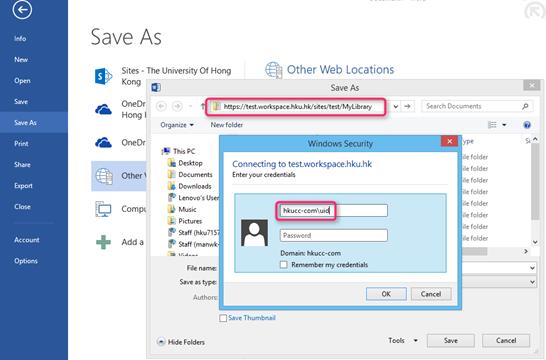This screenshot has width=546, height=360.
Task: Select the Pictures folder
Action: click(185, 221)
